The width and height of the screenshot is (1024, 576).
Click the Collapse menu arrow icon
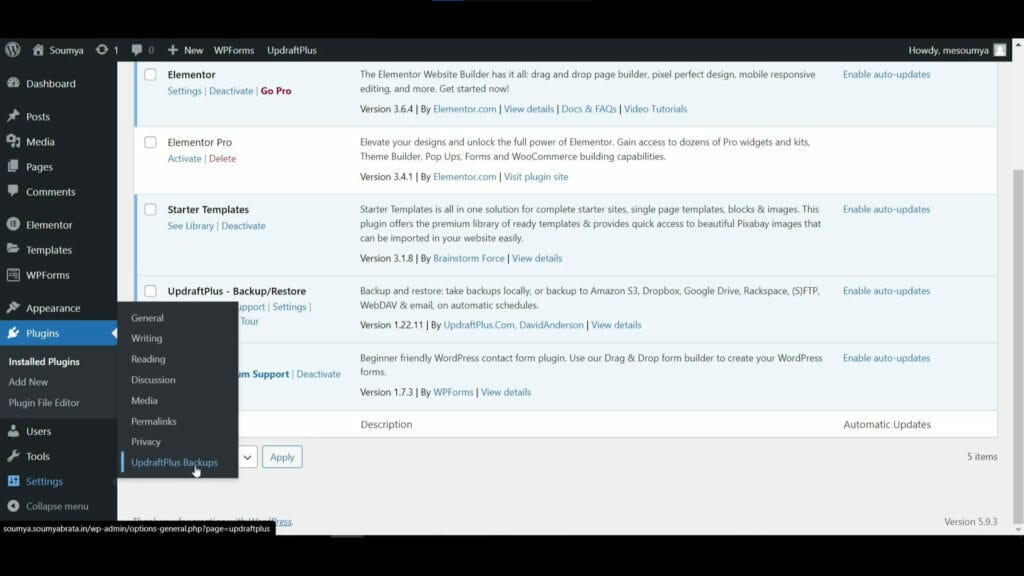pos(13,506)
